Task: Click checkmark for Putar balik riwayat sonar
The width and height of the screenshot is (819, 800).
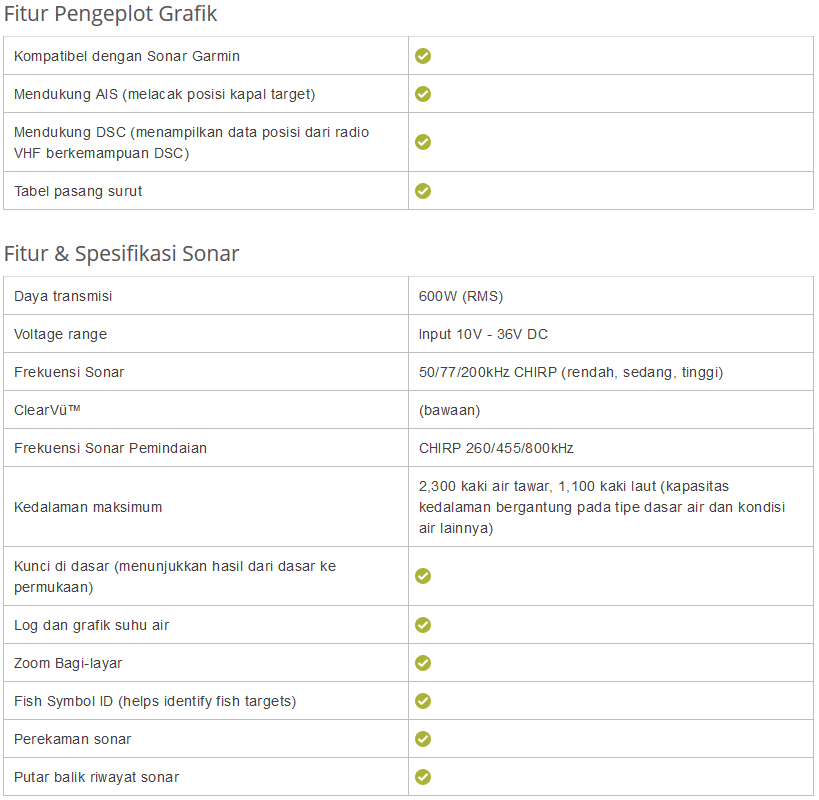Action: [423, 777]
